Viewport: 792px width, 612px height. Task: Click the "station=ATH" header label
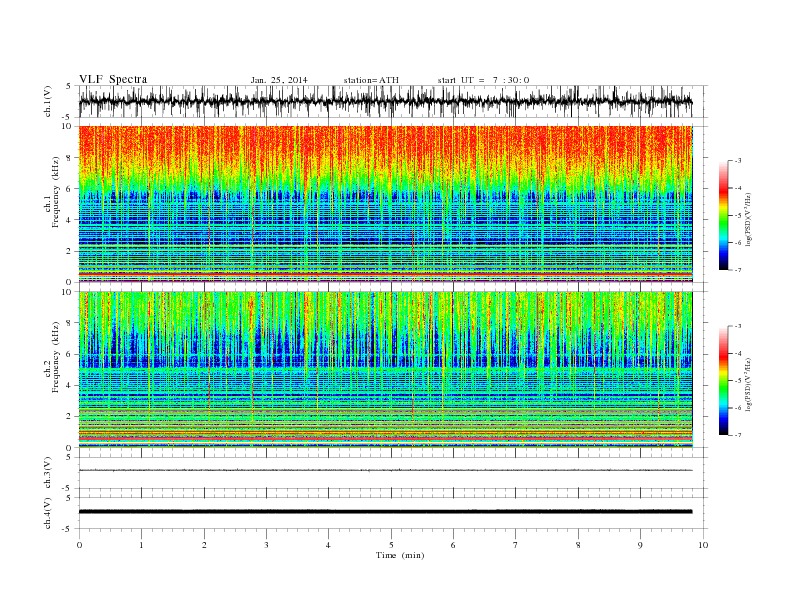(x=371, y=80)
